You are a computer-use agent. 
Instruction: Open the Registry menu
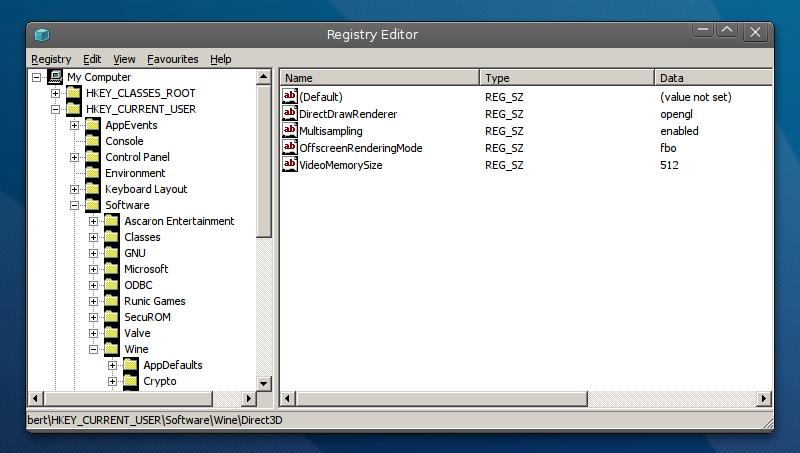coord(51,59)
